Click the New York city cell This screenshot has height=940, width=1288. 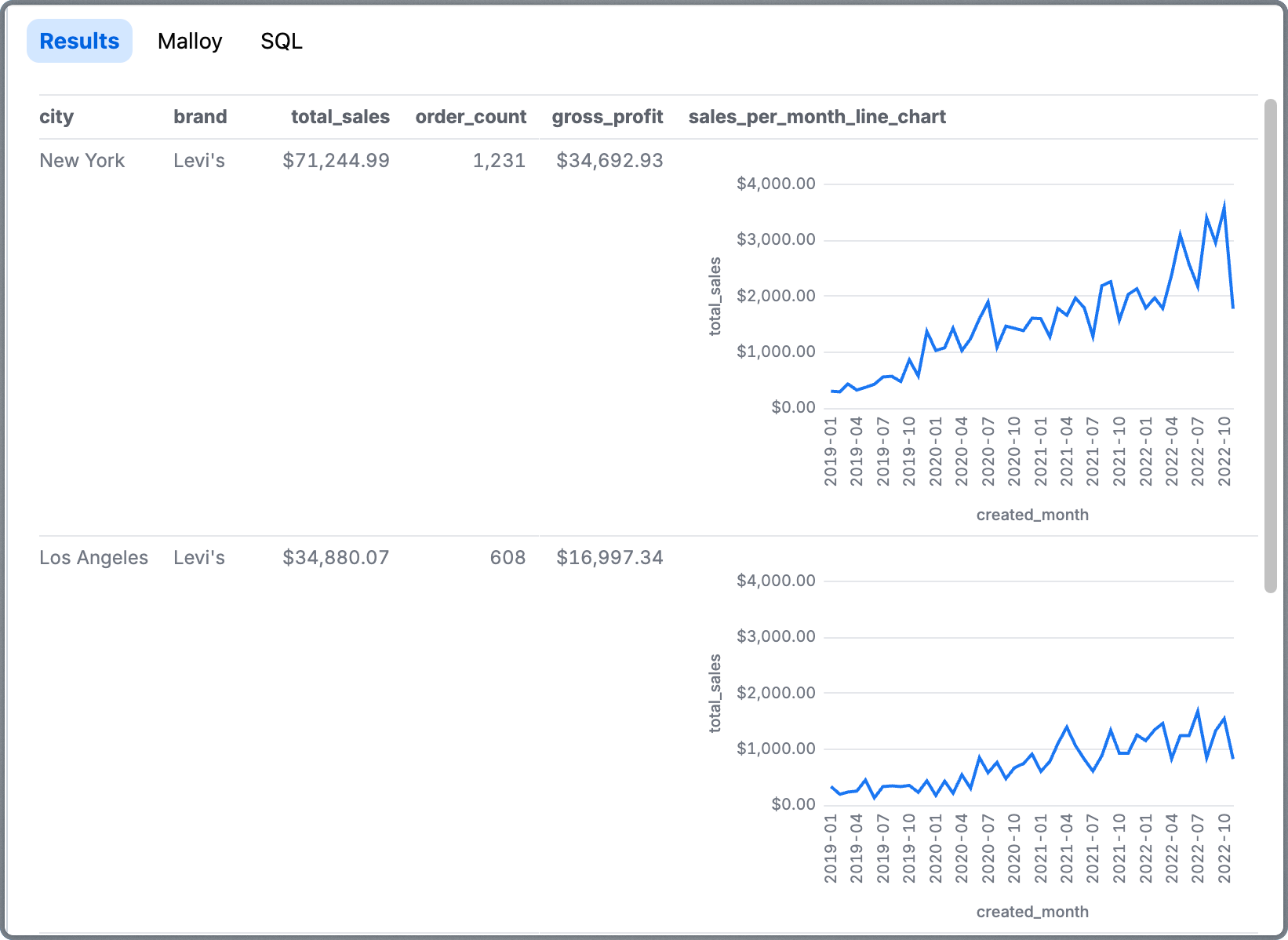click(x=82, y=161)
